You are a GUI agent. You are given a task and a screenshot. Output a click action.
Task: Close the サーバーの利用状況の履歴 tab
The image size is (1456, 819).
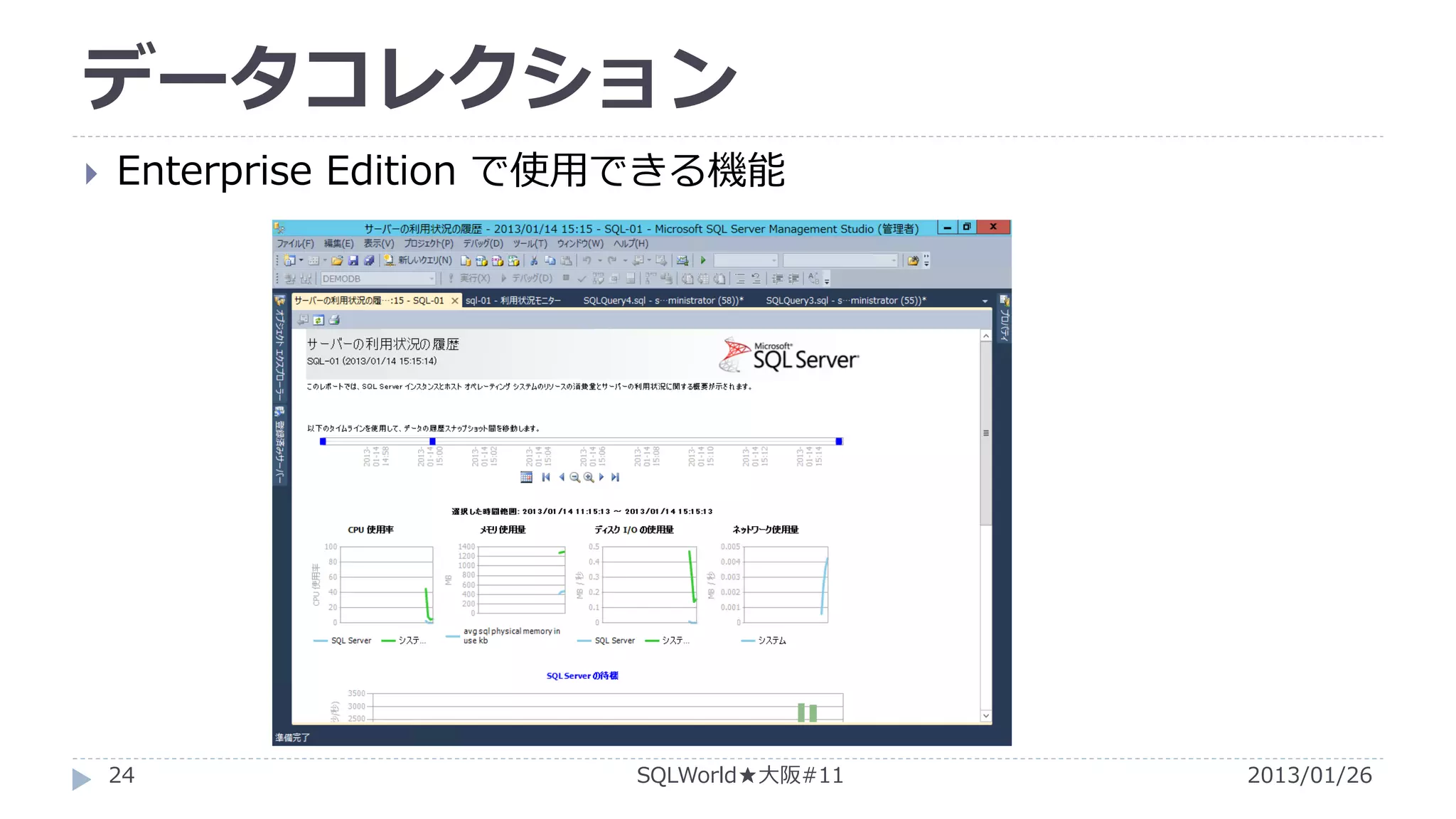pos(455,301)
